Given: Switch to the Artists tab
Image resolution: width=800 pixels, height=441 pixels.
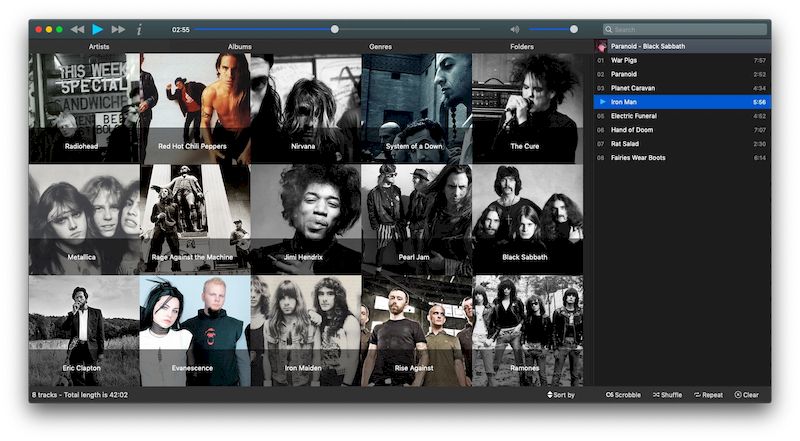Looking at the screenshot, I should click(99, 46).
